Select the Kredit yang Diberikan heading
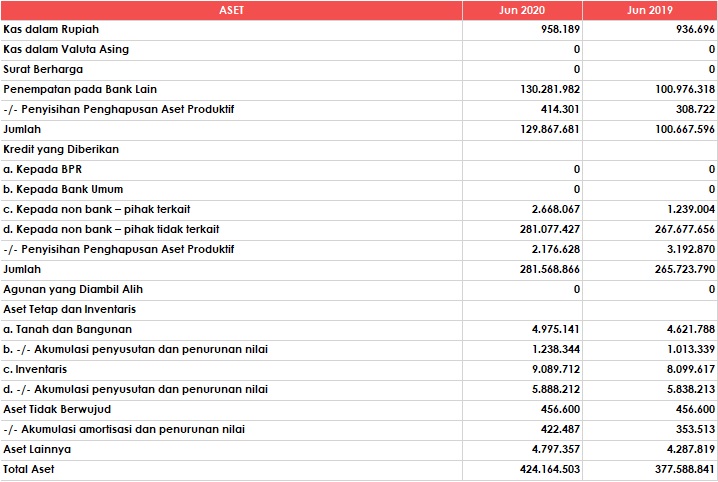 tap(61, 149)
